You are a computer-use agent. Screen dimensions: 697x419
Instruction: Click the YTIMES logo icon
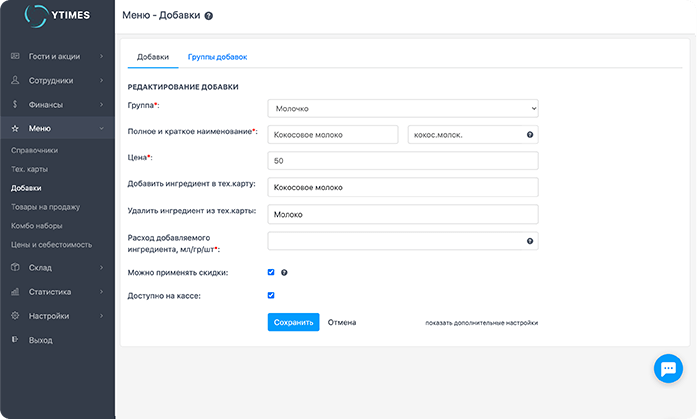click(x=36, y=18)
